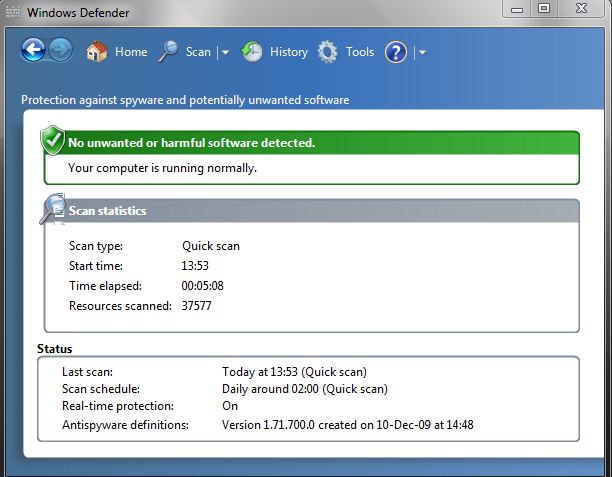This screenshot has height=477, width=612.
Task: Click the 'Scan schedule:' label
Action: click(x=101, y=389)
